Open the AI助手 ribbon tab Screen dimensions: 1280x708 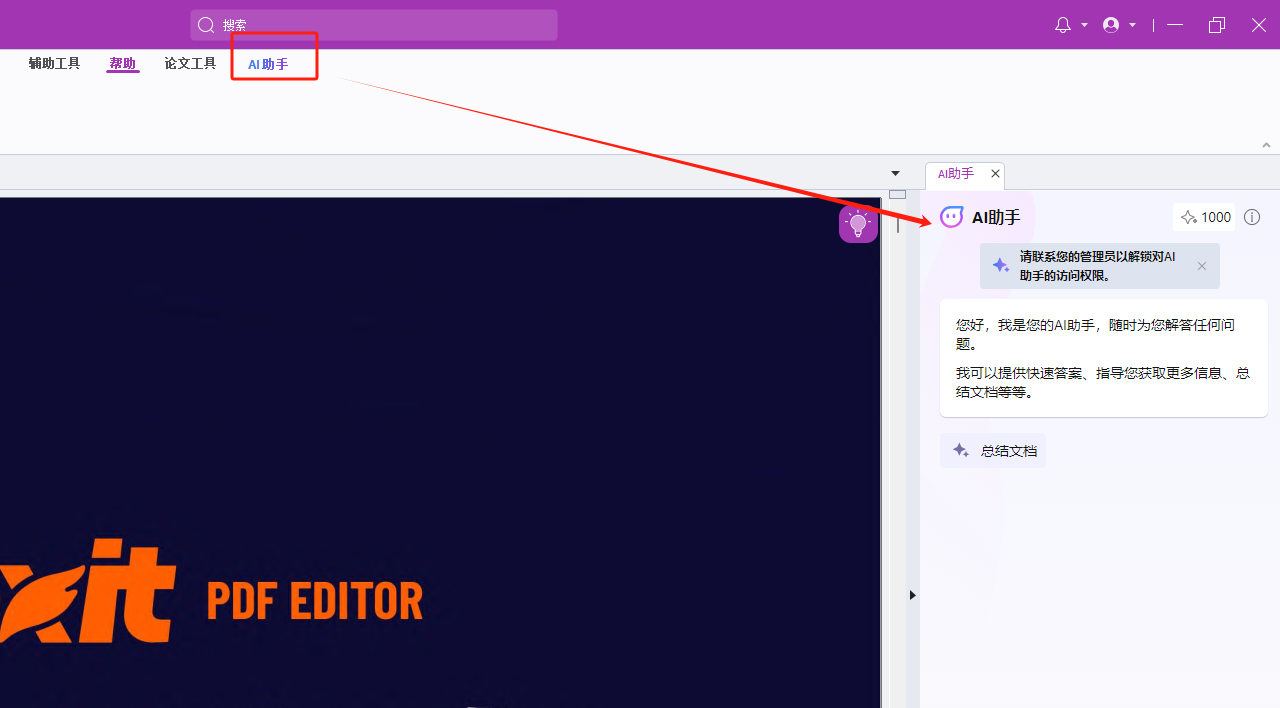click(268, 64)
